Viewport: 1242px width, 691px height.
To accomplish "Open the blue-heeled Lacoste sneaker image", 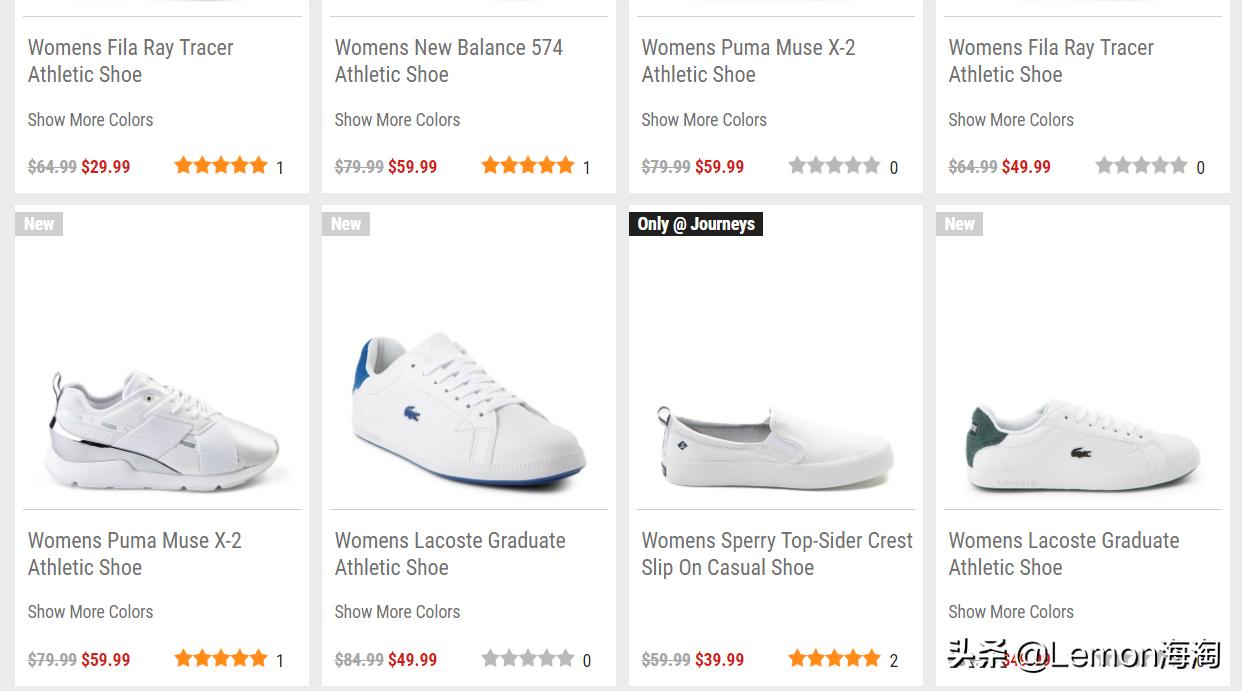I will [x=468, y=410].
